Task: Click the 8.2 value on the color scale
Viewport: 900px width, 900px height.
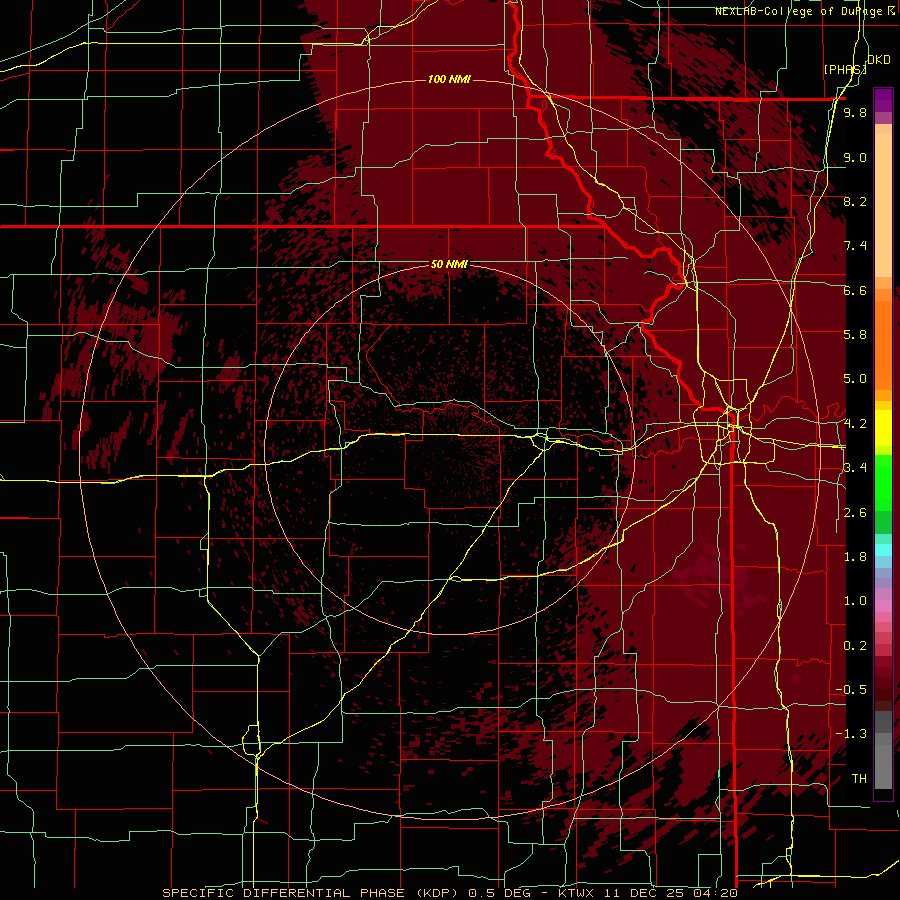Action: pyautogui.click(x=855, y=201)
